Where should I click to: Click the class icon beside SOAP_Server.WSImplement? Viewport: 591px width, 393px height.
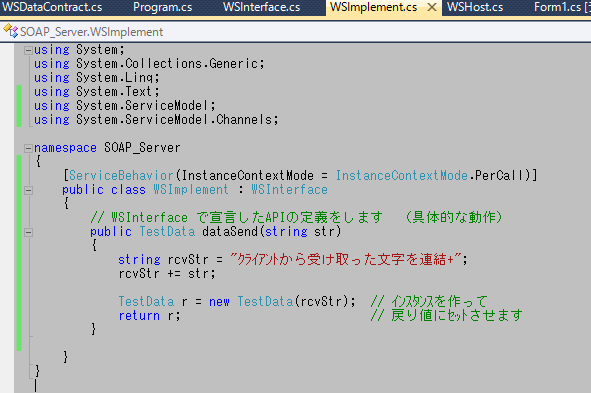tap(11, 31)
